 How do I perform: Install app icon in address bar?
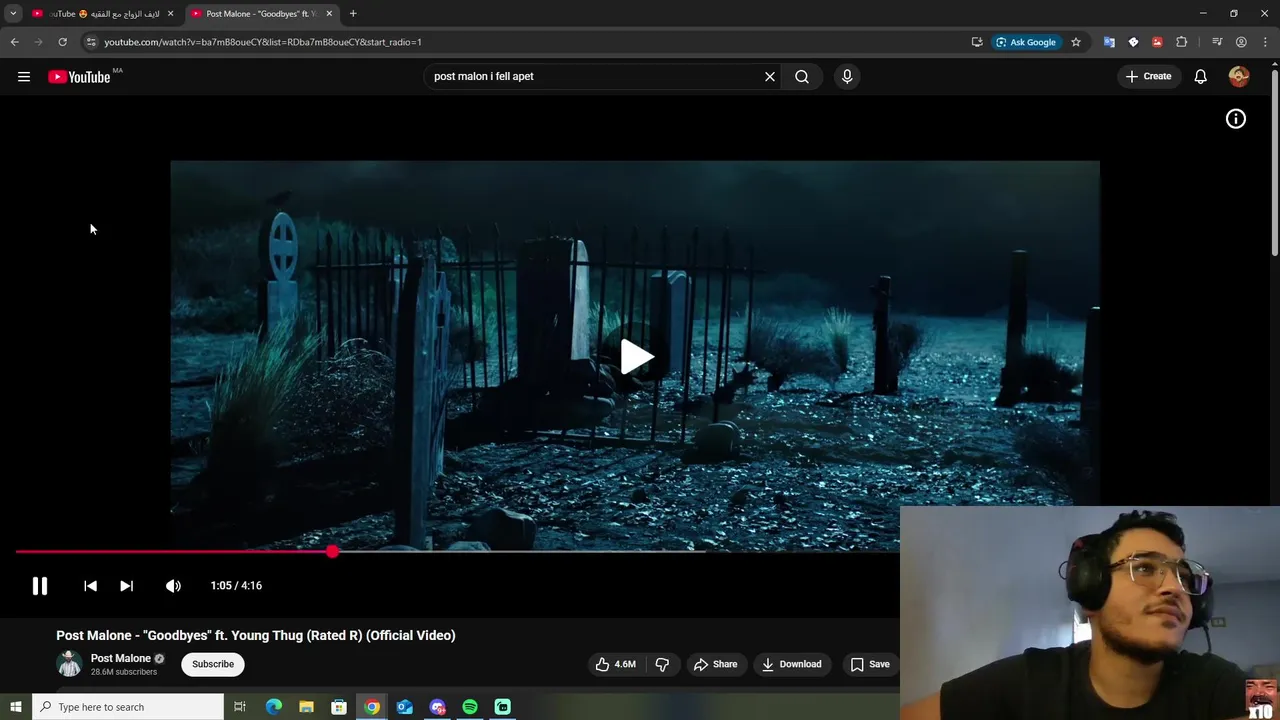coord(977,42)
